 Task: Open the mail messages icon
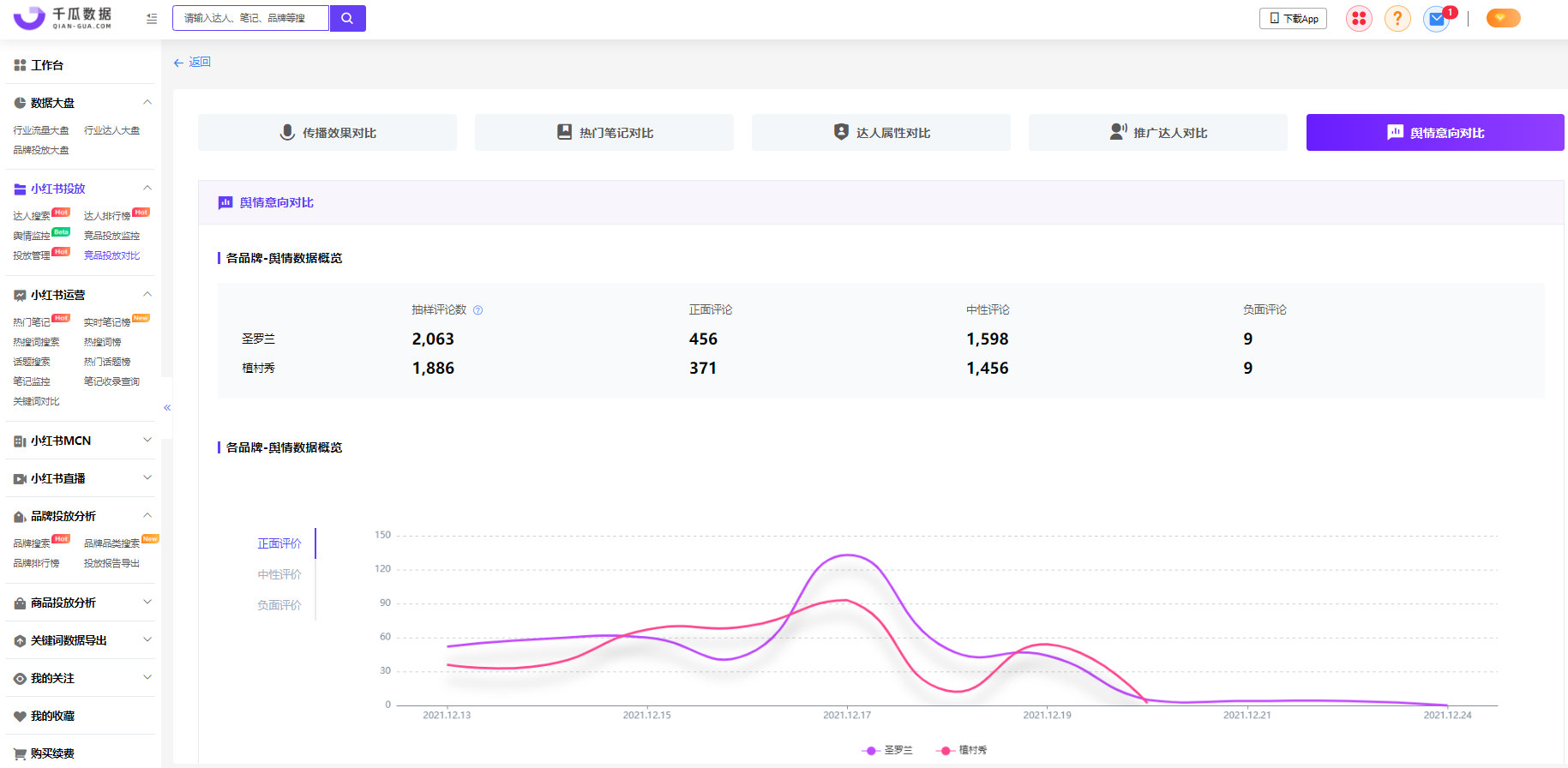1437,18
